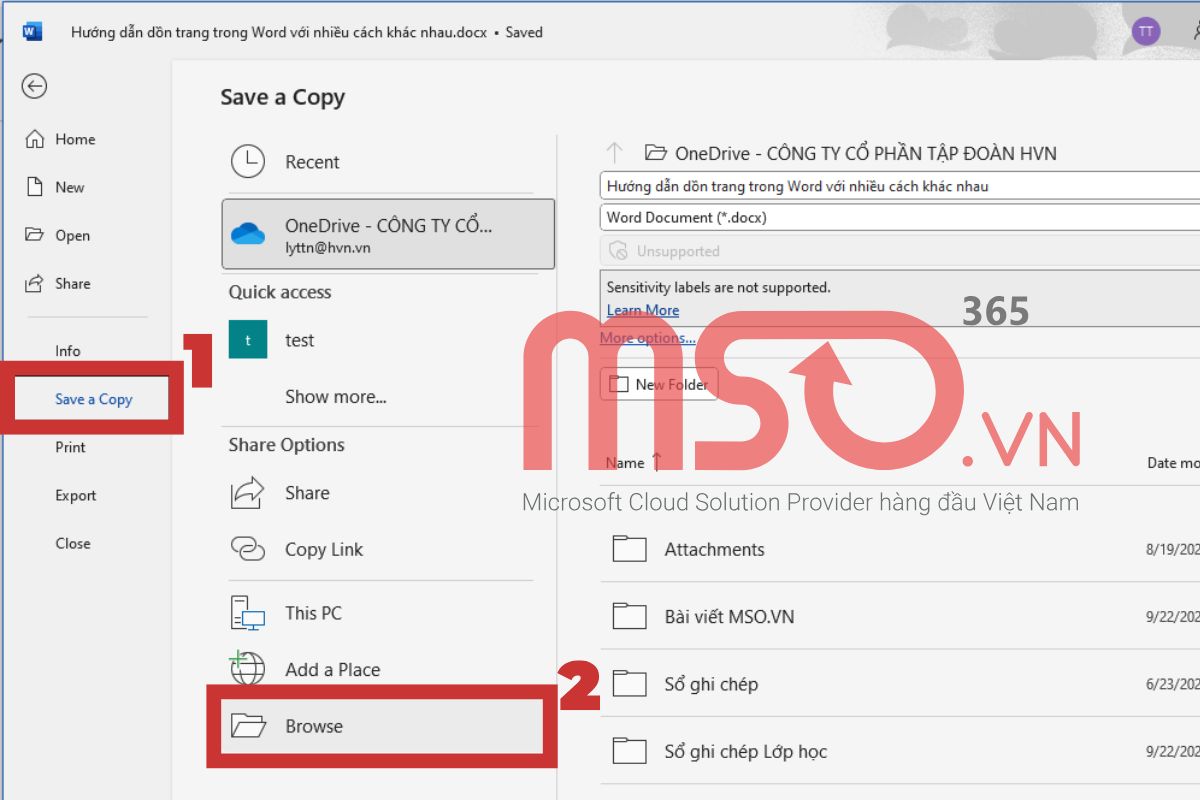The width and height of the screenshot is (1200, 800).
Task: Click the New Folder button
Action: coord(659,384)
